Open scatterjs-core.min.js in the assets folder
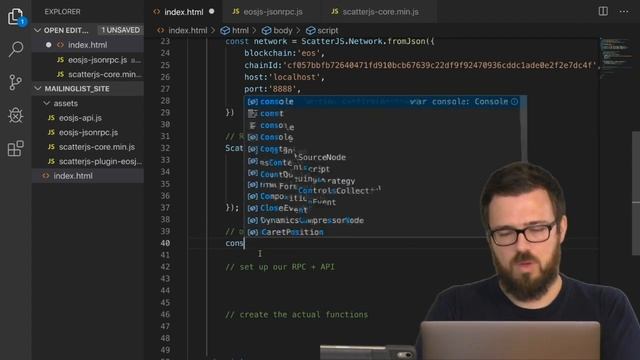This screenshot has width=640, height=360. 88,147
